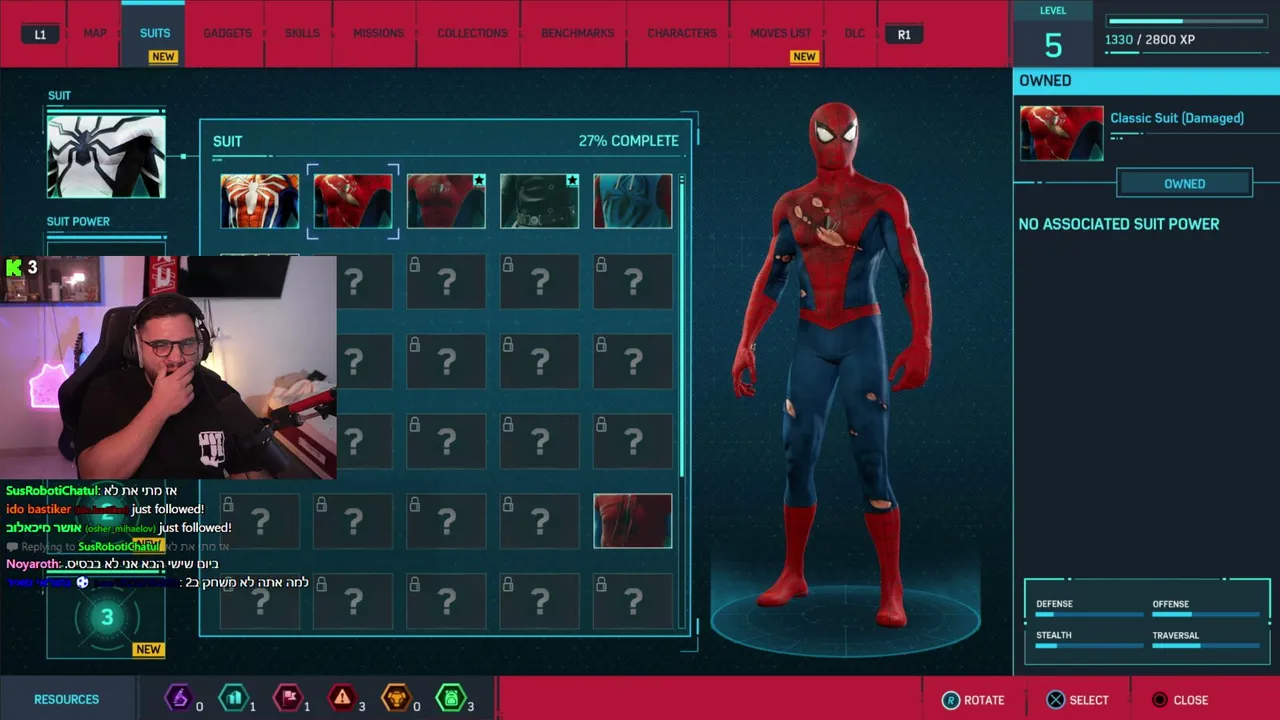Click the TRAVERSAL stat bar
1280x720 pixels.
pyautogui.click(x=1205, y=646)
